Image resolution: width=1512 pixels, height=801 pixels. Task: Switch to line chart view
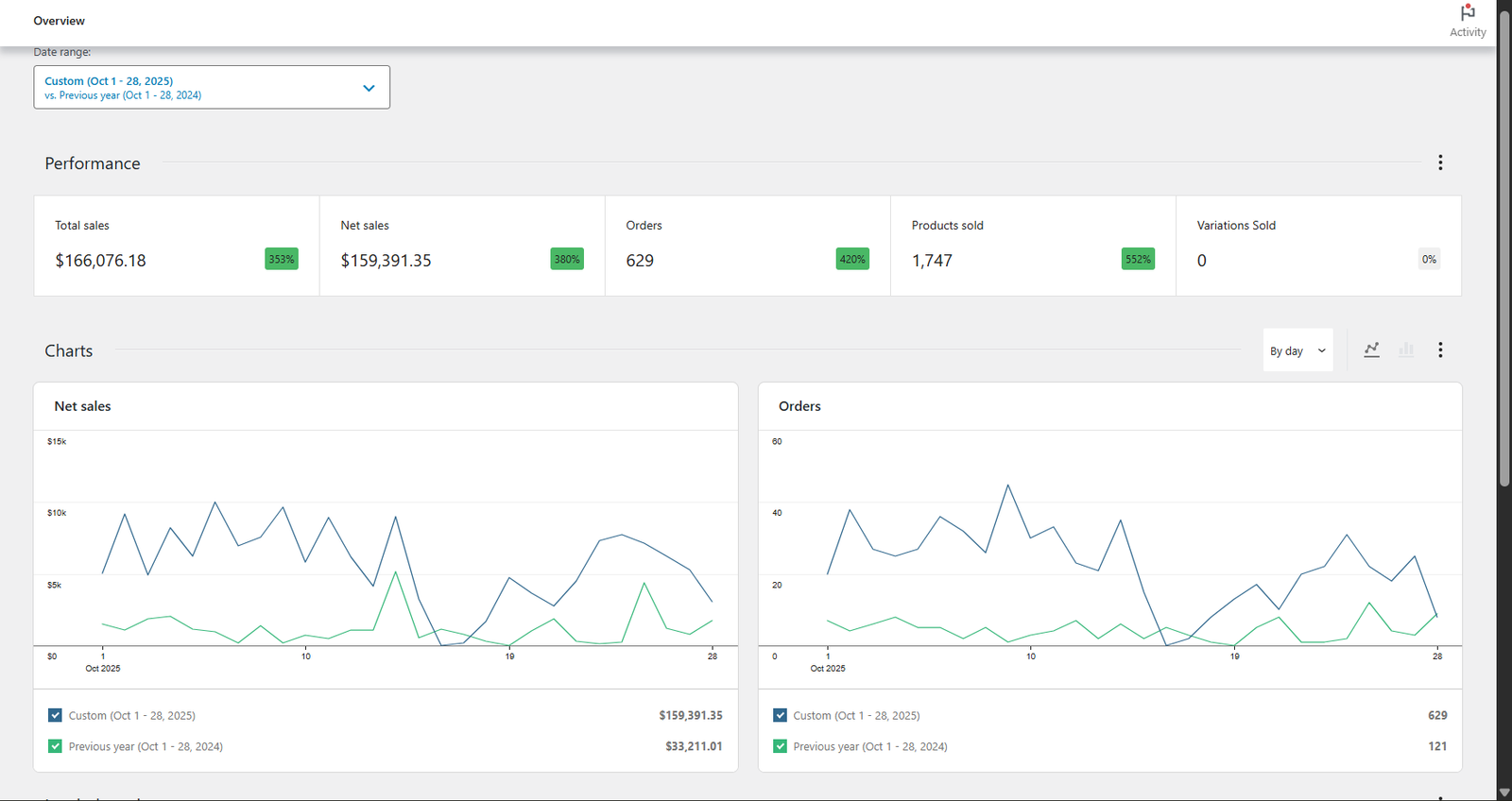coord(1371,350)
